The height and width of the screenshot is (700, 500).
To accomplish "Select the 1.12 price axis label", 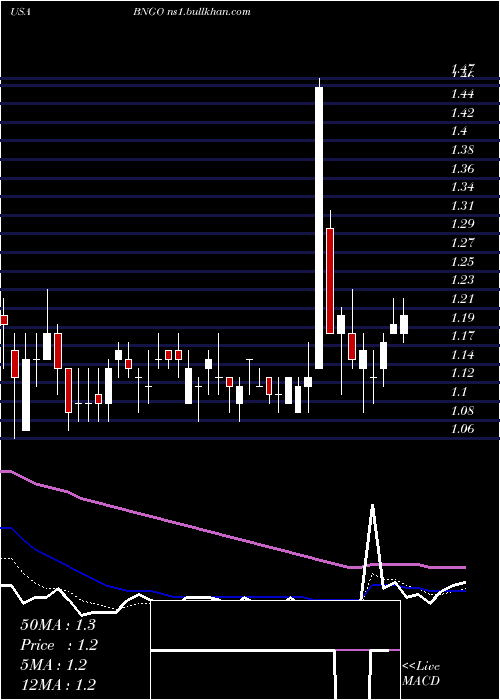I will pyautogui.click(x=462, y=373).
